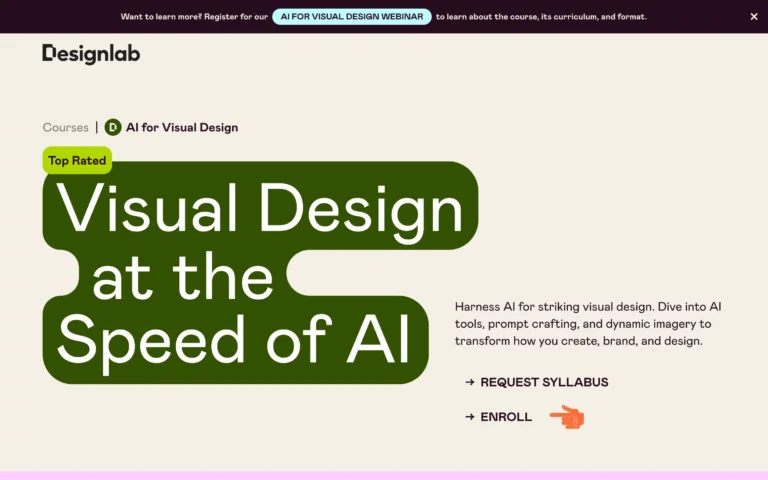Click the orange pointing hand icon
This screenshot has height=480, width=768.
click(568, 417)
